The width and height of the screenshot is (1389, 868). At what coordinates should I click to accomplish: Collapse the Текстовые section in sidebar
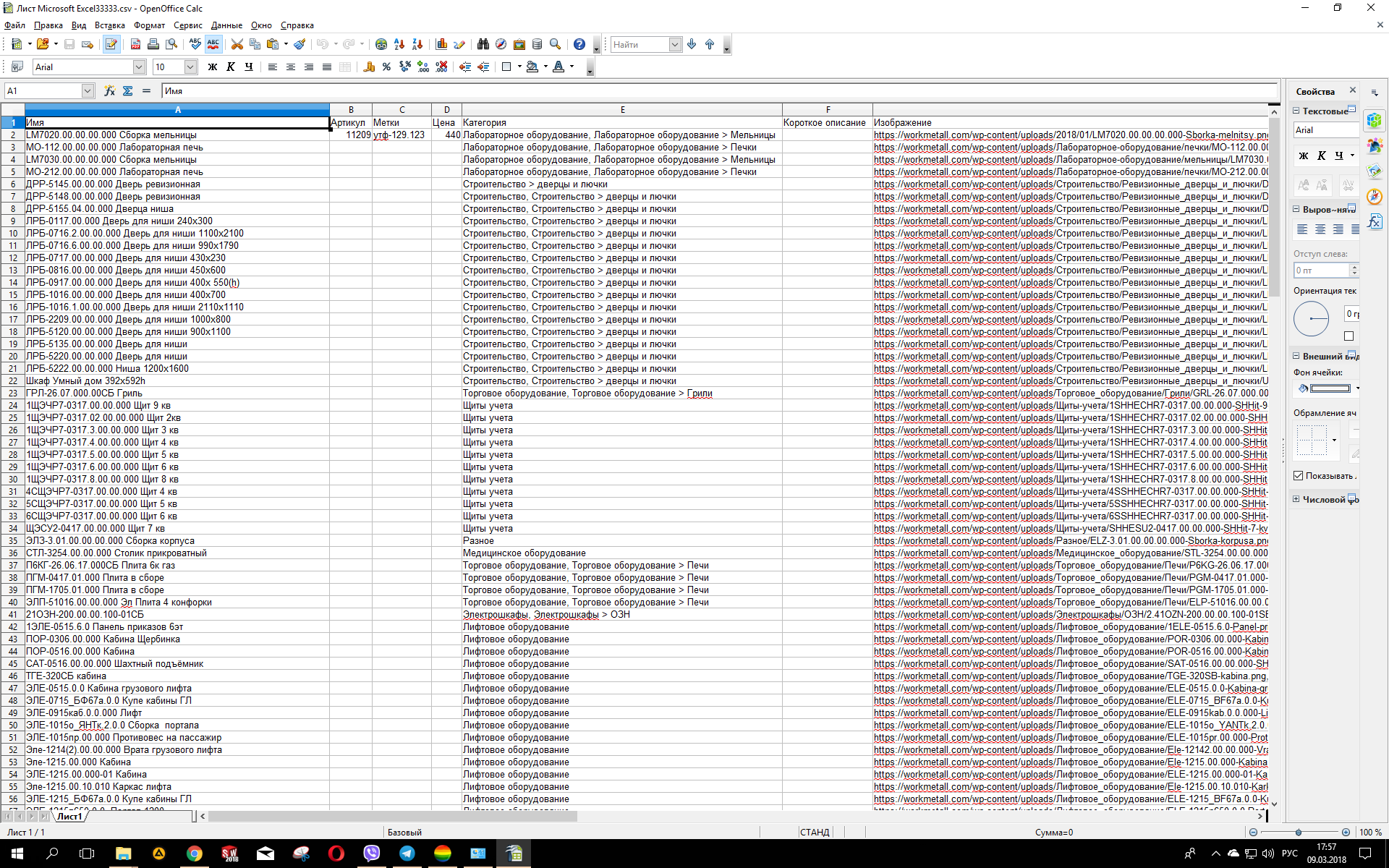point(1296,111)
